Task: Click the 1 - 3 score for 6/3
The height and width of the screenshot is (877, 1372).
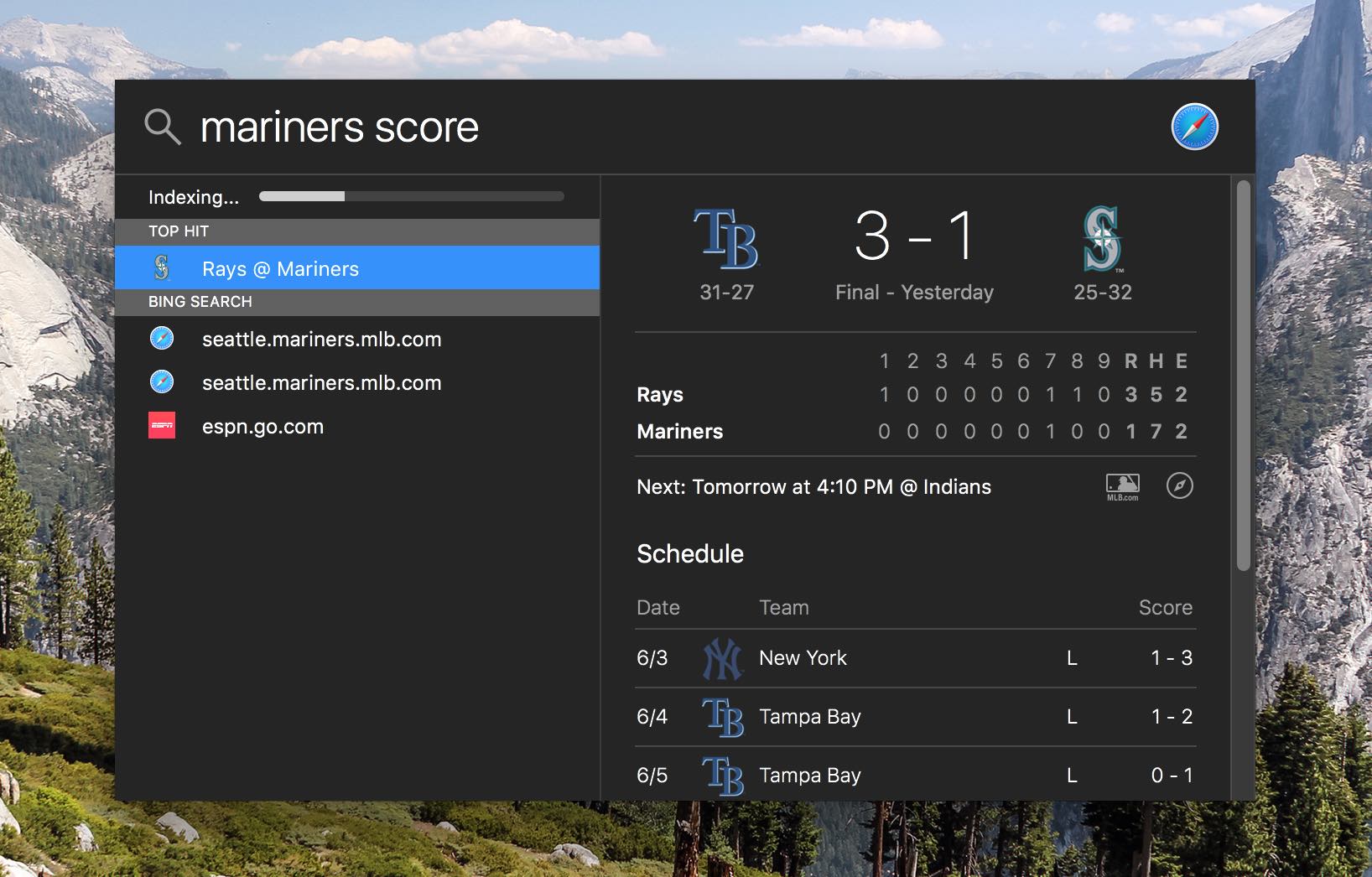Action: coord(1172,658)
